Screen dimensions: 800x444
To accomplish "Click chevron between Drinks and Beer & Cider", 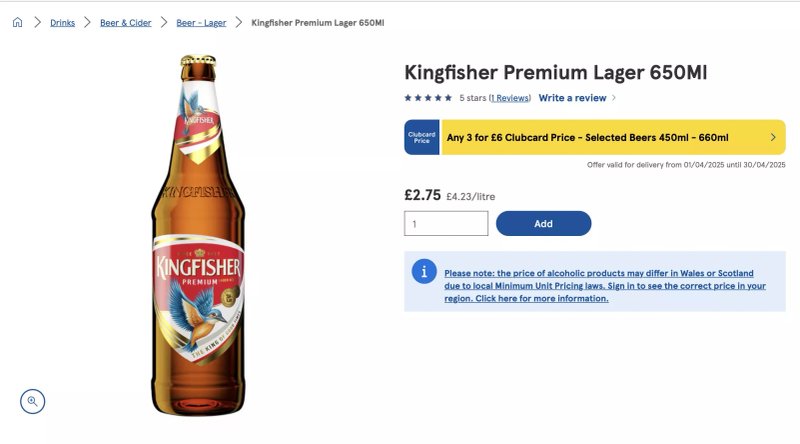I will coord(87,22).
